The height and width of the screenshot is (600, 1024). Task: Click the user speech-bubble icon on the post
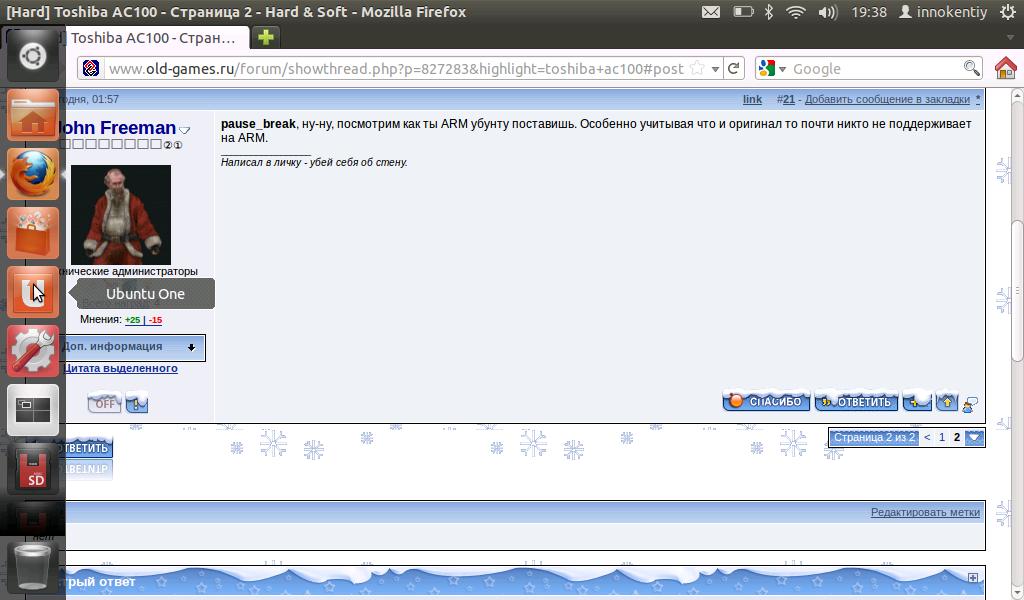pos(970,405)
